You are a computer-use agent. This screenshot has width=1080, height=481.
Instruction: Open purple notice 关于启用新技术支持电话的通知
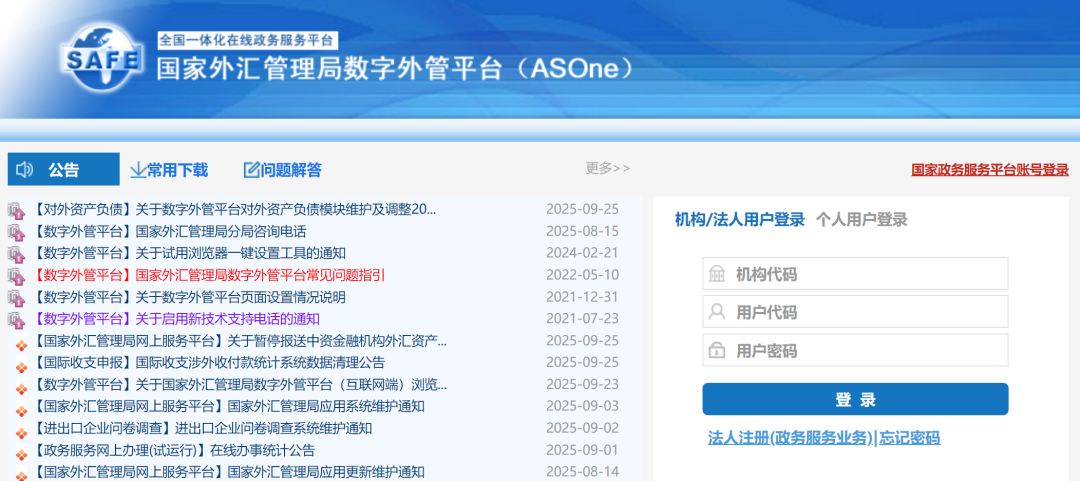tap(176, 319)
